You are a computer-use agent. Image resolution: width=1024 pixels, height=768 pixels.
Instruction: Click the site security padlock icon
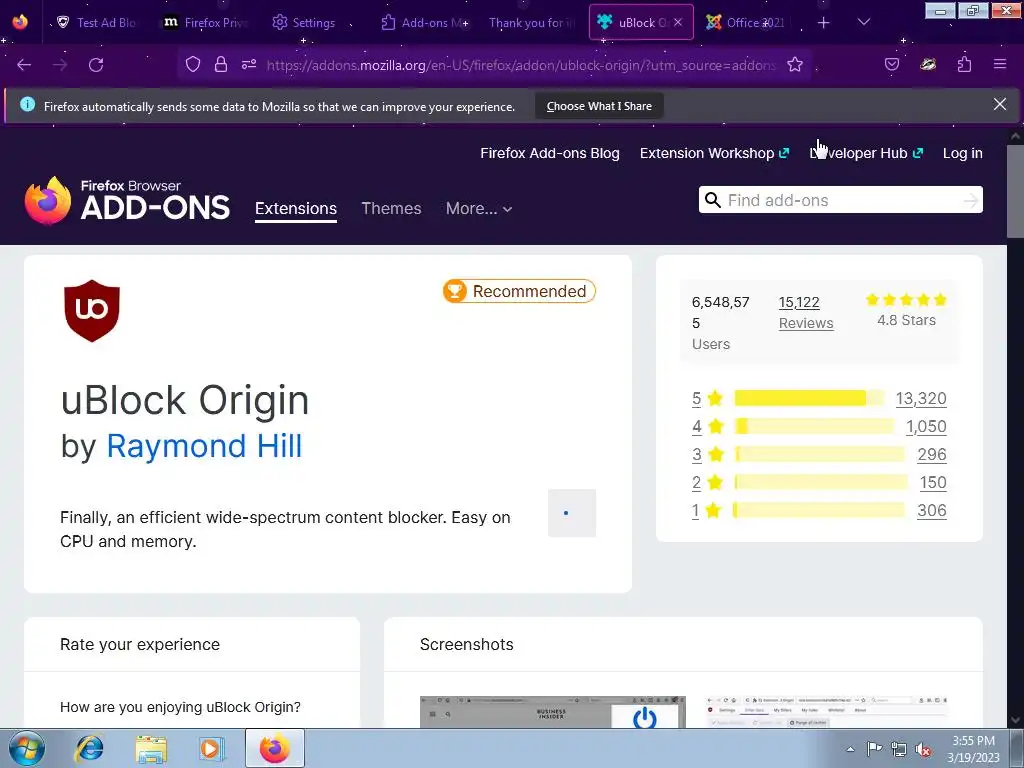[221, 64]
